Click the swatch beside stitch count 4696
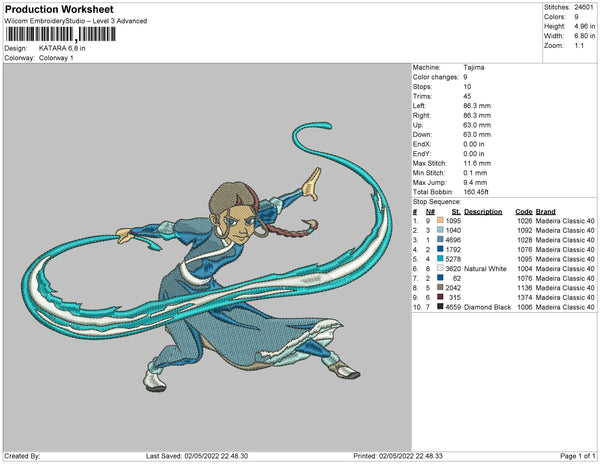 [x=440, y=239]
